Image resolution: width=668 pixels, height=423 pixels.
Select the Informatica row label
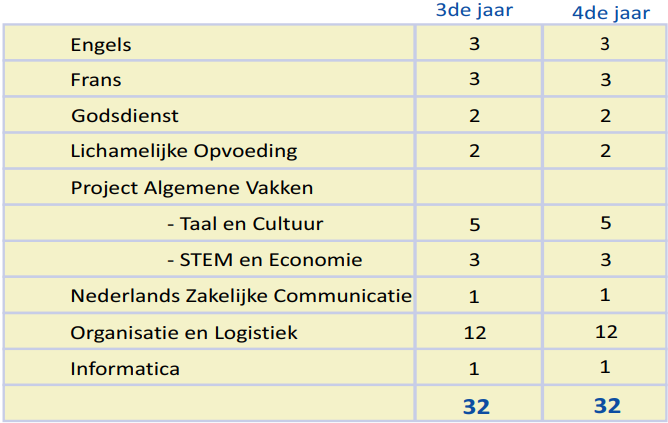[125, 369]
